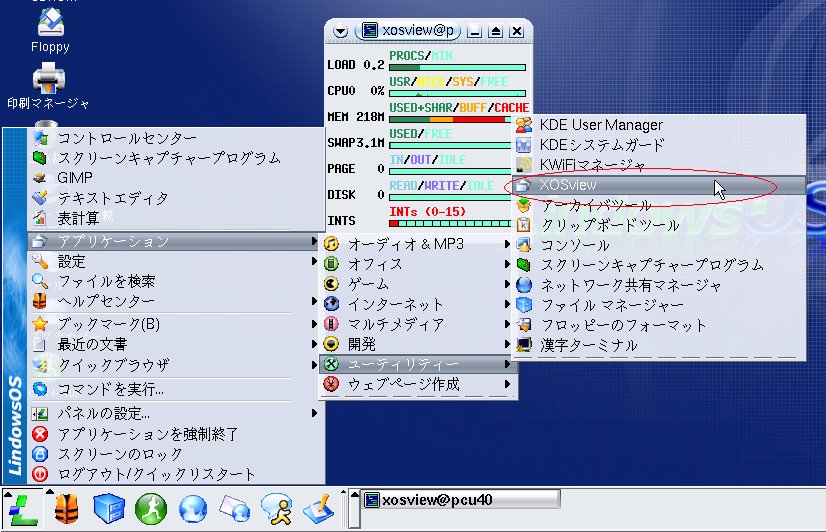Screen dimensions: 826x532
Task: Expand 最近の文書 entry
Action: [175, 344]
